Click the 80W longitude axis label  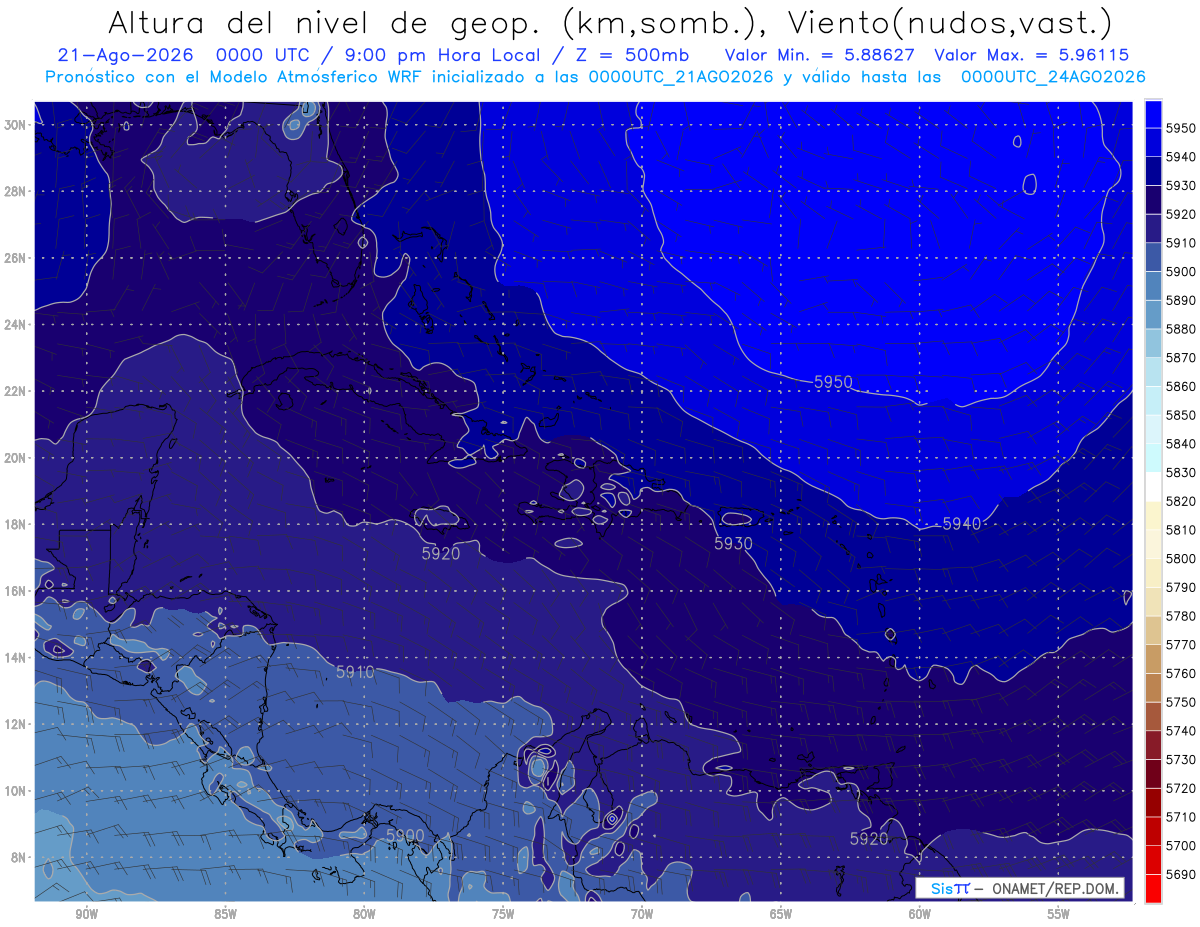[x=364, y=914]
